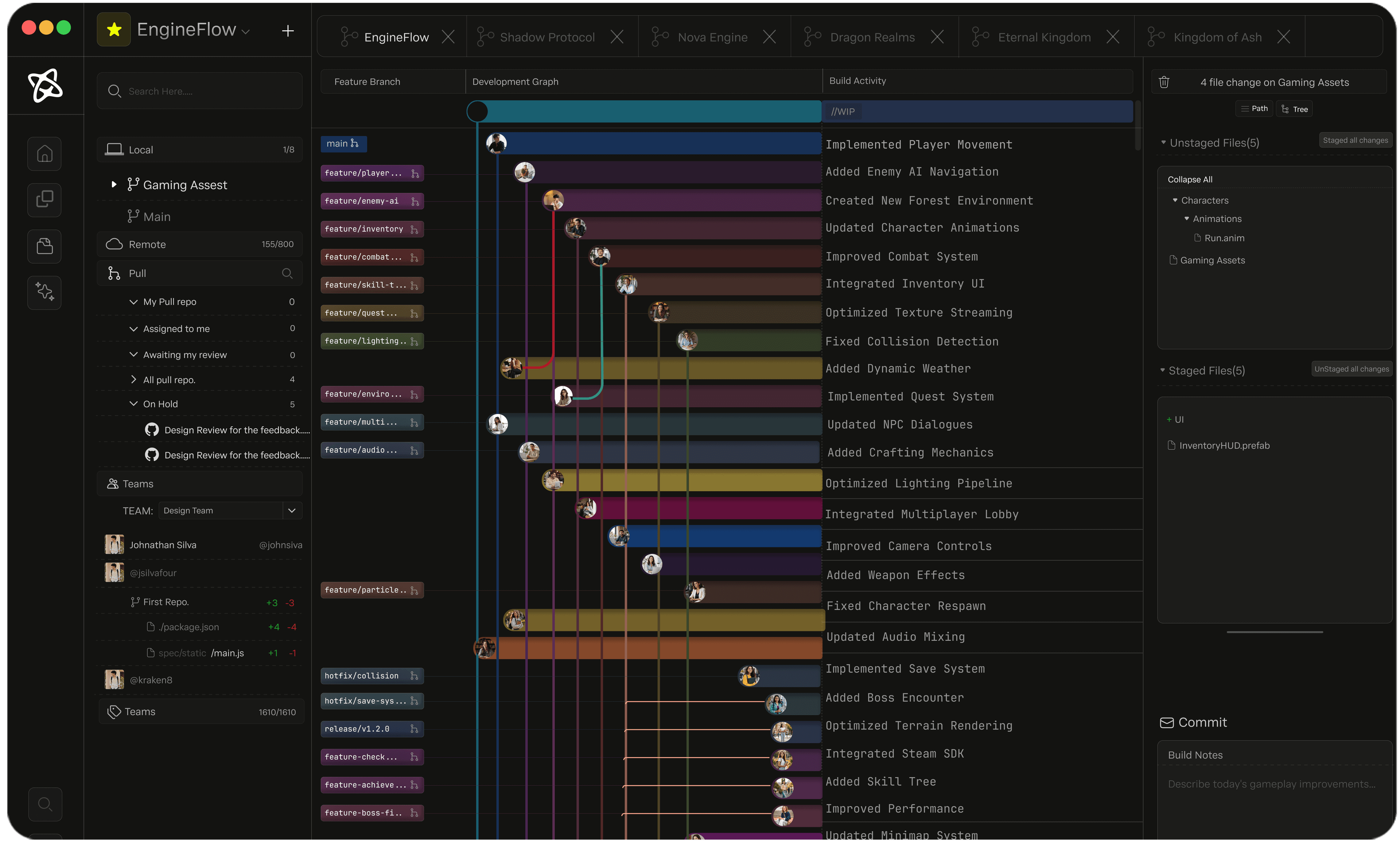Viewport: 1400px width, 841px height.
Task: Click Collapse All in file tree
Action: [1190, 180]
